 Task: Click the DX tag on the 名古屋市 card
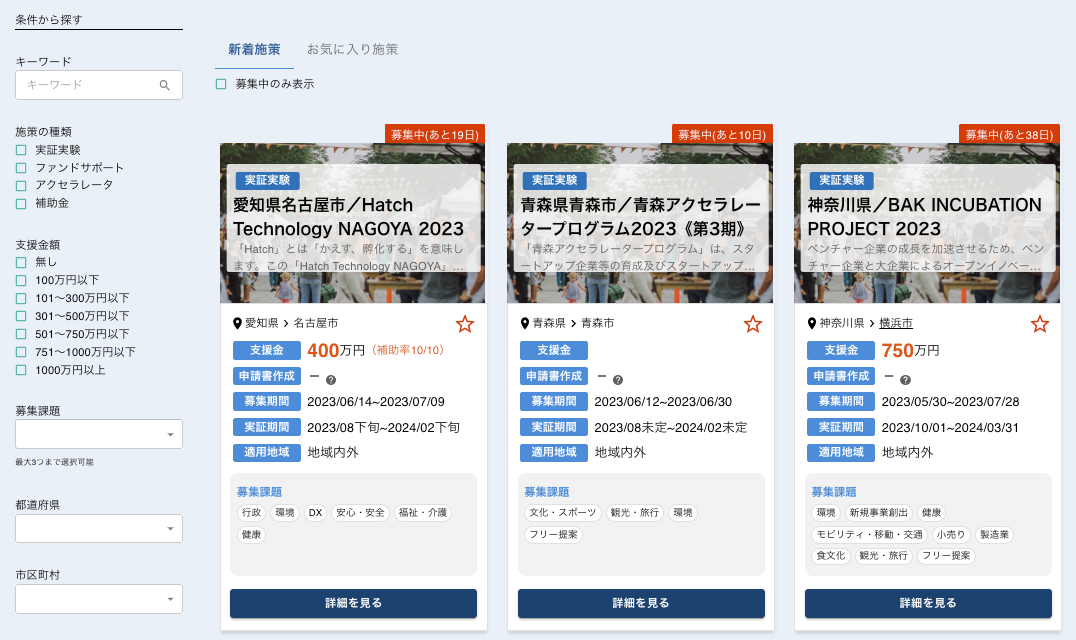[x=315, y=512]
